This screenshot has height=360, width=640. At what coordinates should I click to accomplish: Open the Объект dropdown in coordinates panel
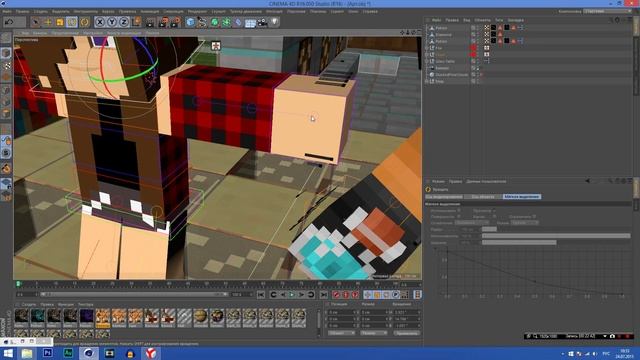point(341,333)
